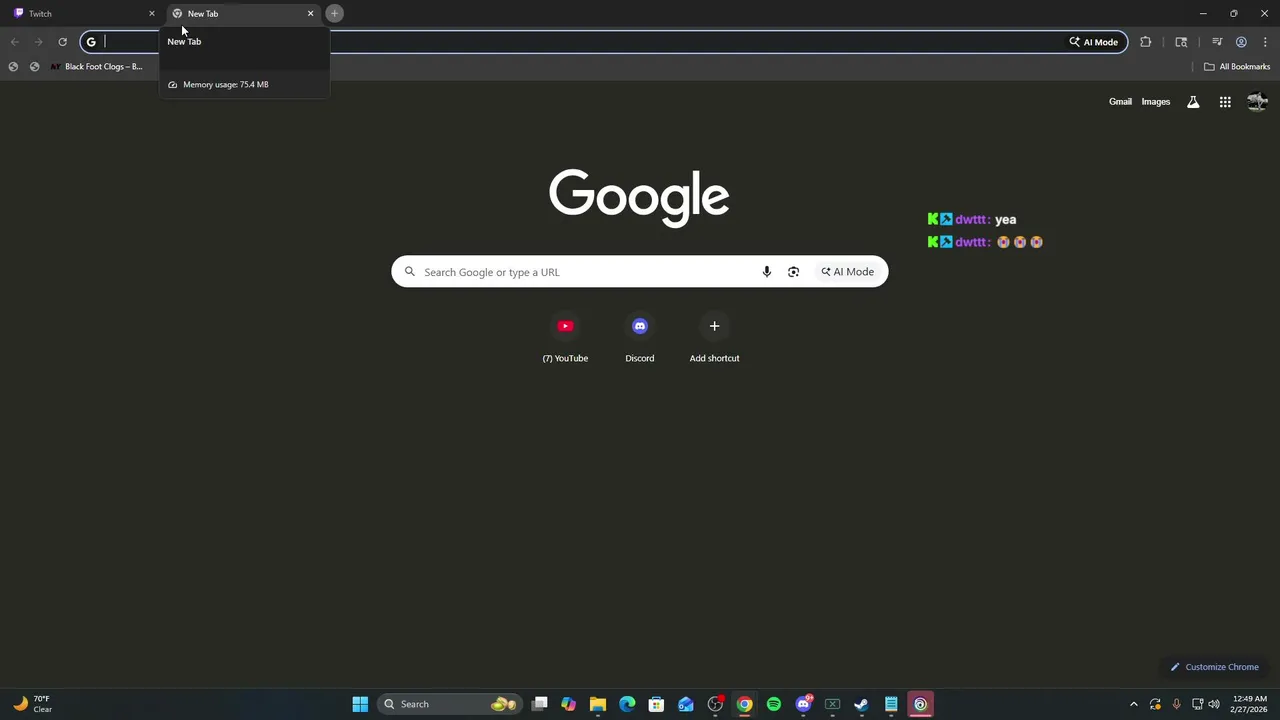Click first globe bookmark in bookmarks bar
The width and height of the screenshot is (1280, 720).
[13, 67]
